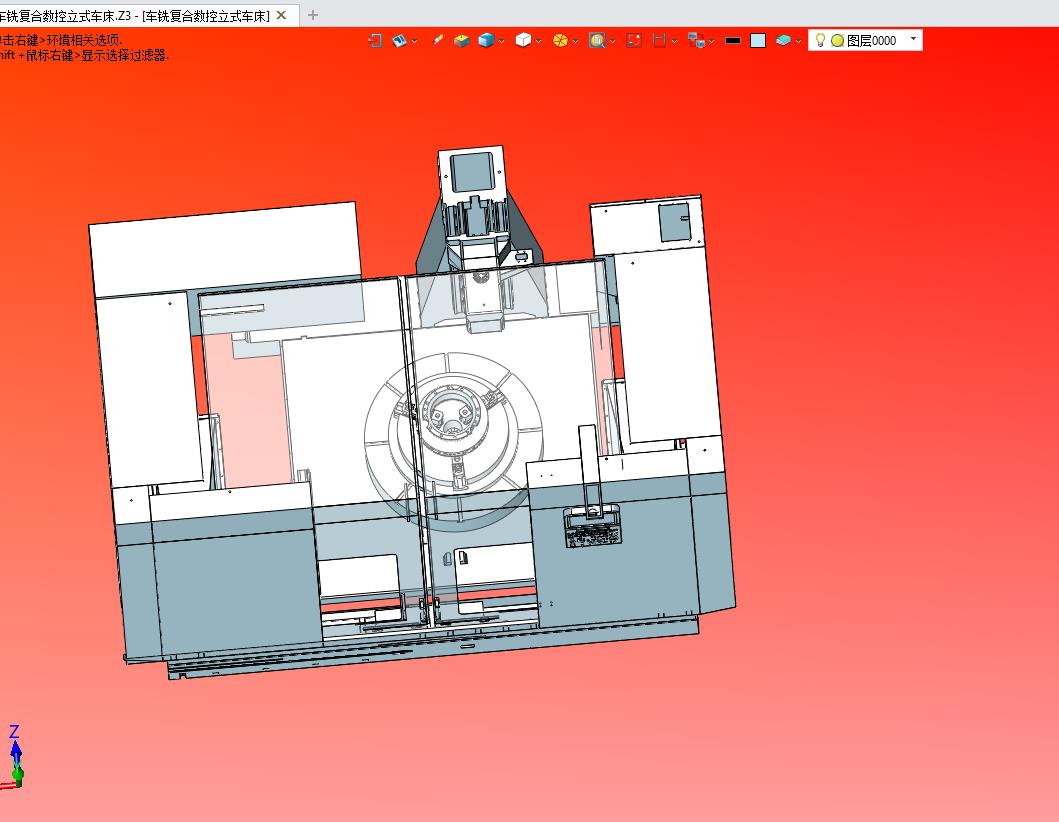Pick the light blue color swatch
This screenshot has height=822, width=1059.
(758, 41)
